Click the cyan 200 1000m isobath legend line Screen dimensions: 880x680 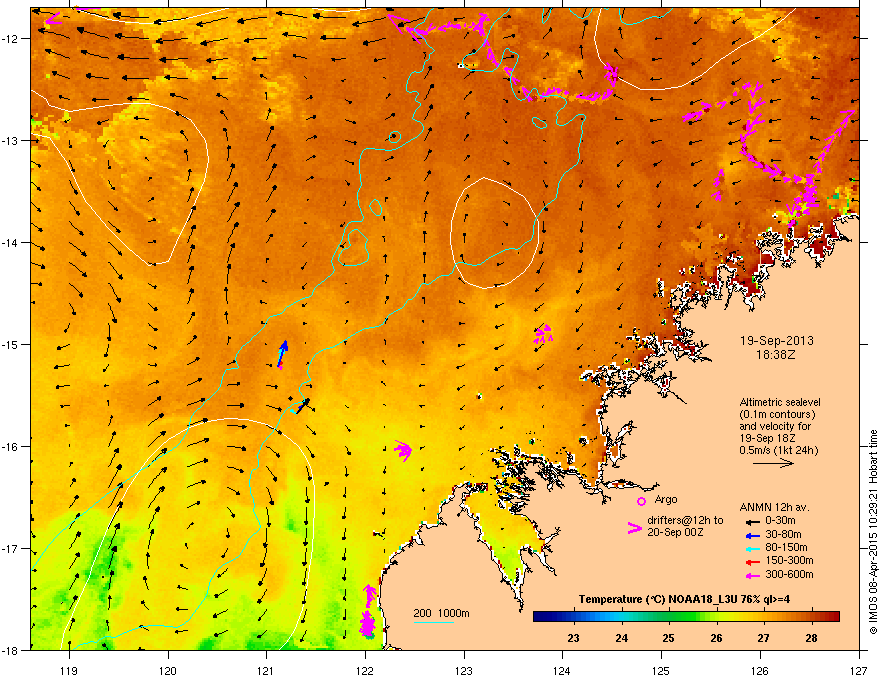pyautogui.click(x=433, y=622)
